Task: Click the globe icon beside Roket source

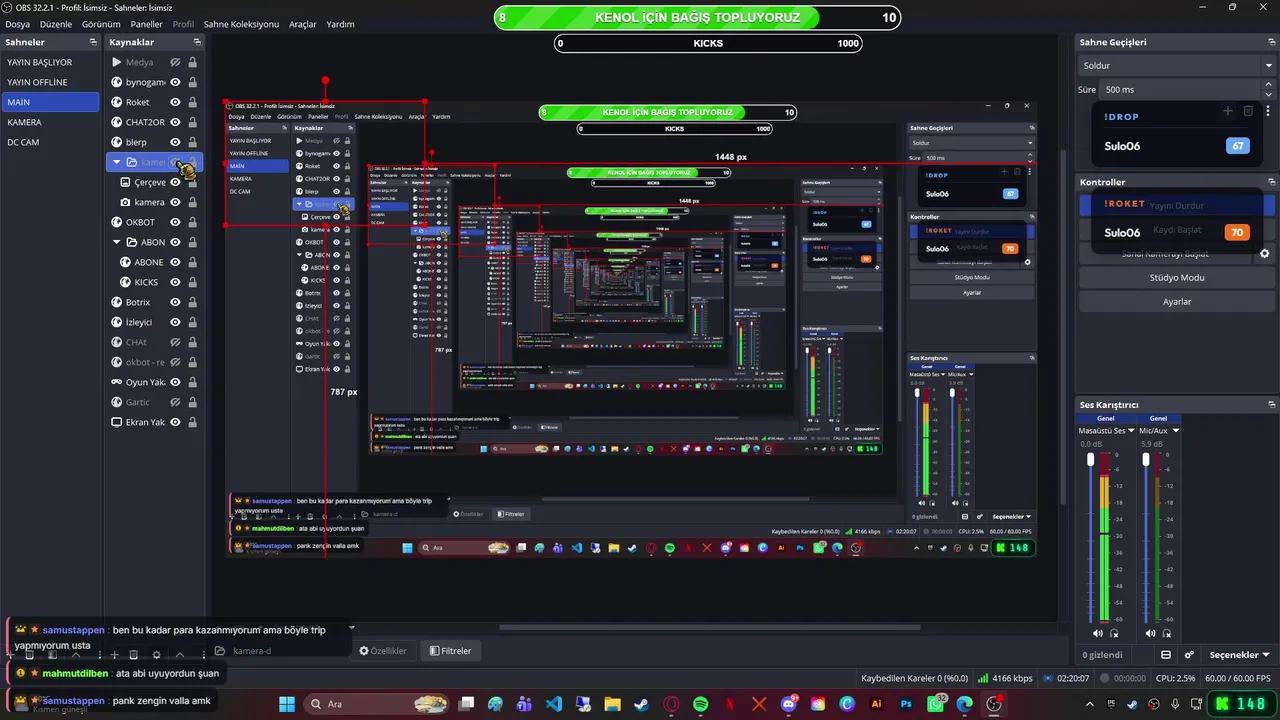Action: tap(116, 102)
